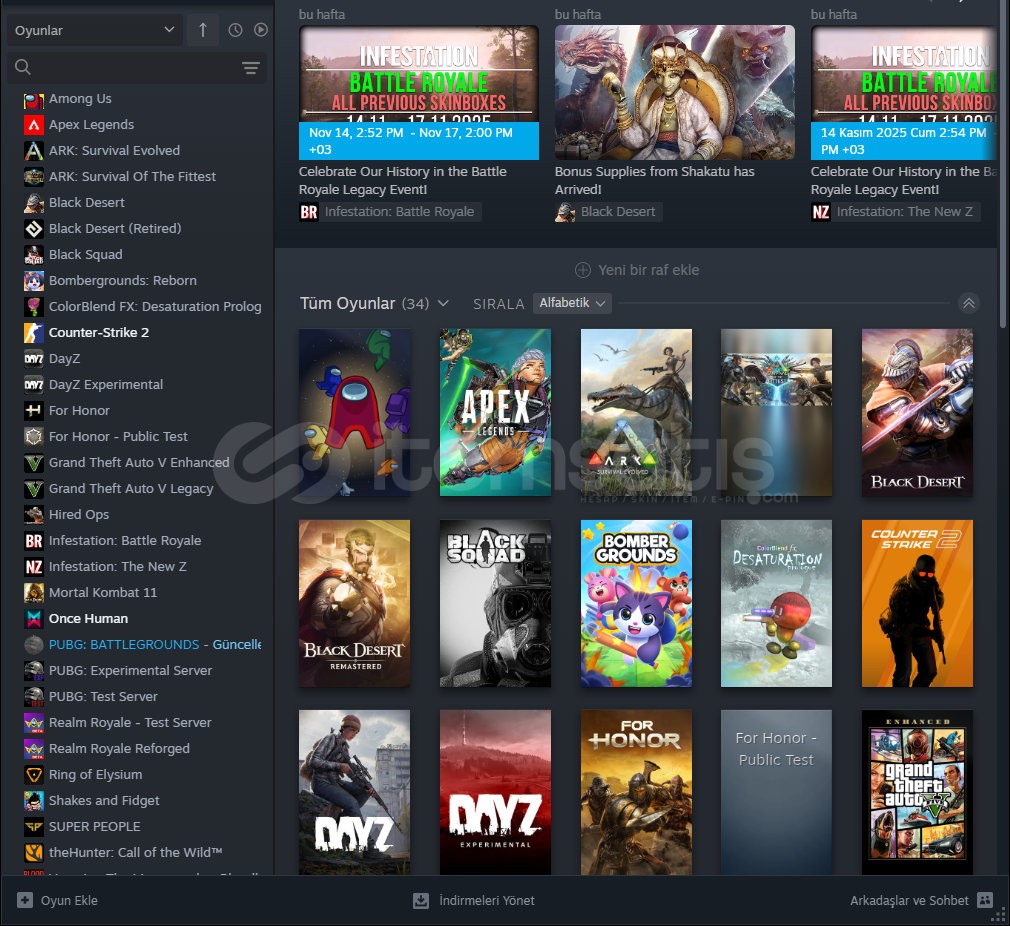
Task: Open the Counter-Strike 2 cover art
Action: (917, 603)
